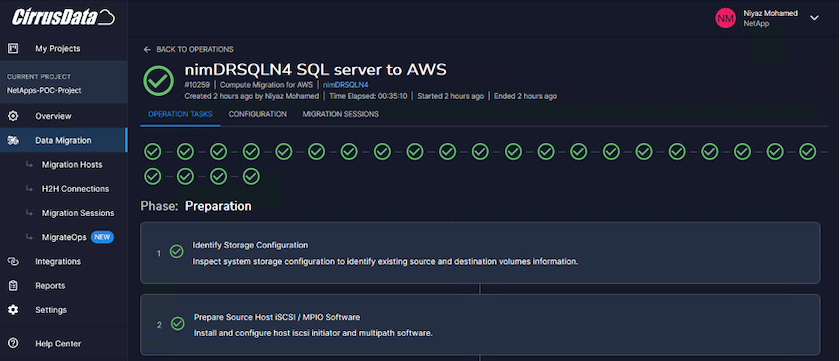Open MigrateOps submenu item

pos(64,237)
